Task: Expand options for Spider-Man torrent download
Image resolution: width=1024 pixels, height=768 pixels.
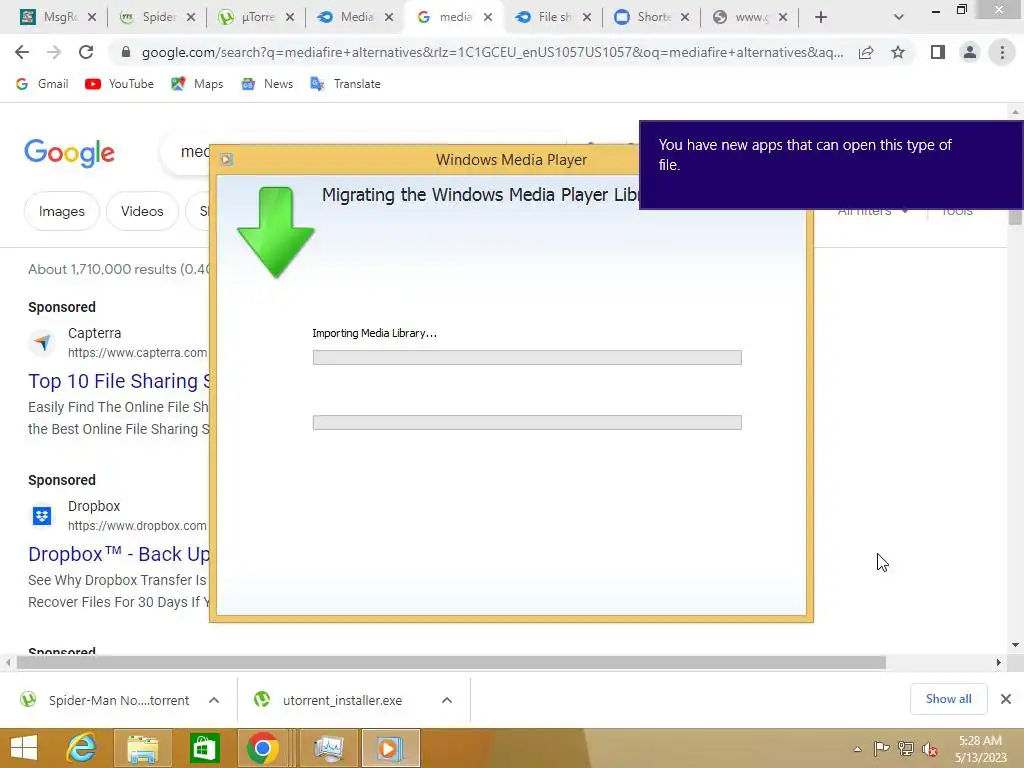Action: (214, 700)
